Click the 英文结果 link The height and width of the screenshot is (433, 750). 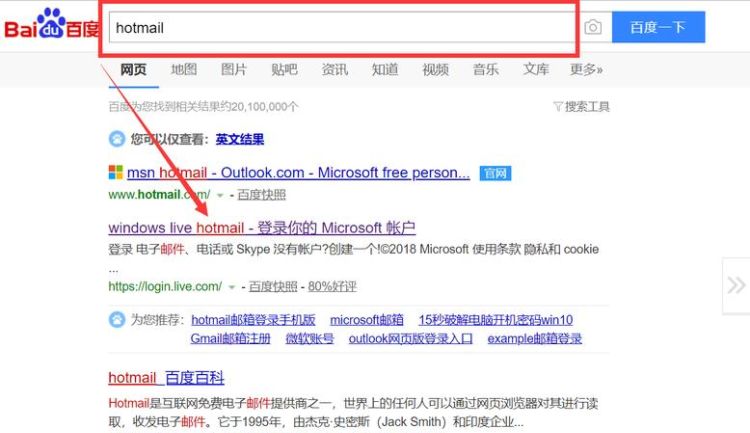click(240, 139)
